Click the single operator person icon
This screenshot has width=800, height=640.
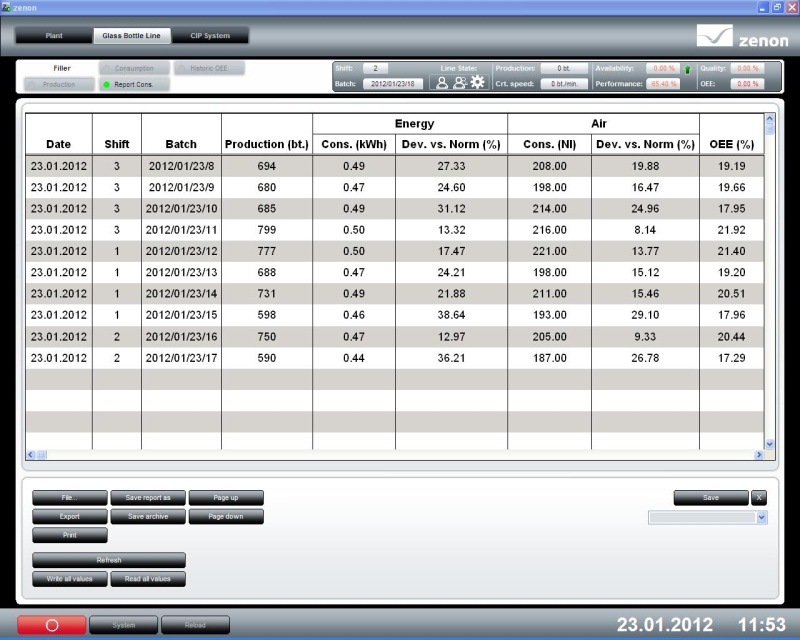point(442,83)
